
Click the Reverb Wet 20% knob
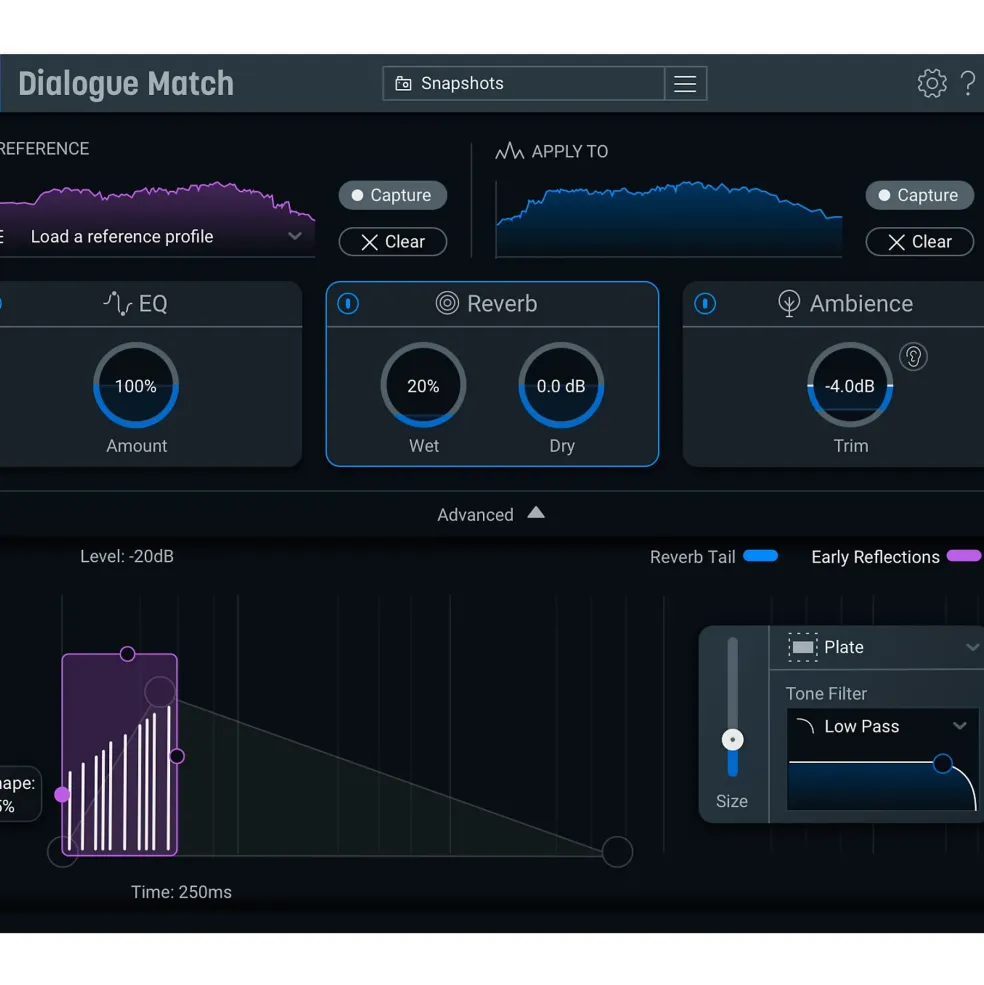pos(423,385)
